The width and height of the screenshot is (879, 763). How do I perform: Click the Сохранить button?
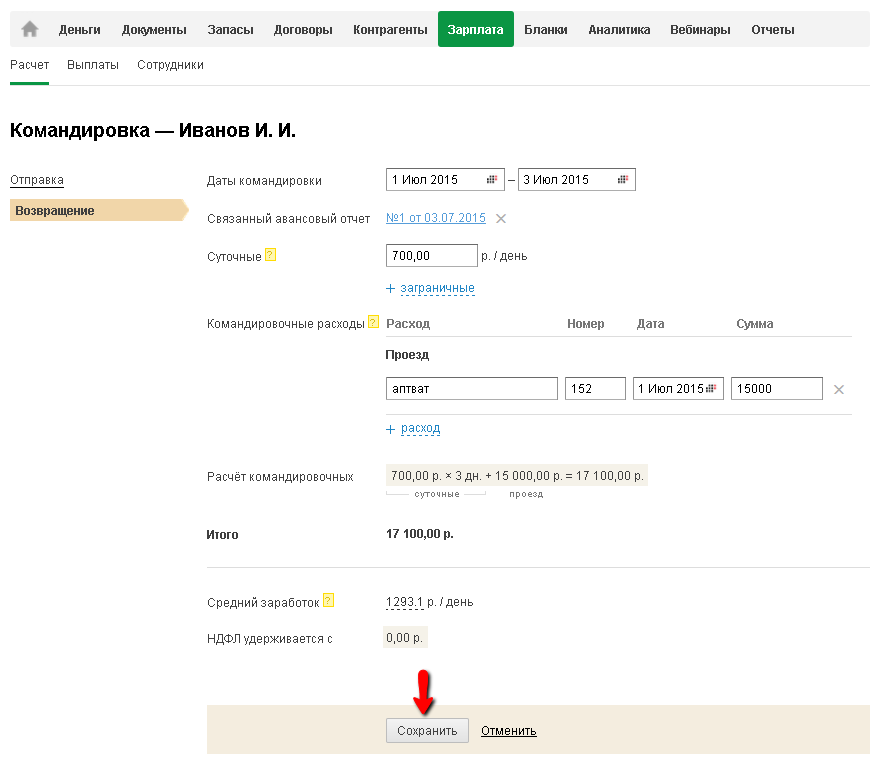click(x=427, y=731)
